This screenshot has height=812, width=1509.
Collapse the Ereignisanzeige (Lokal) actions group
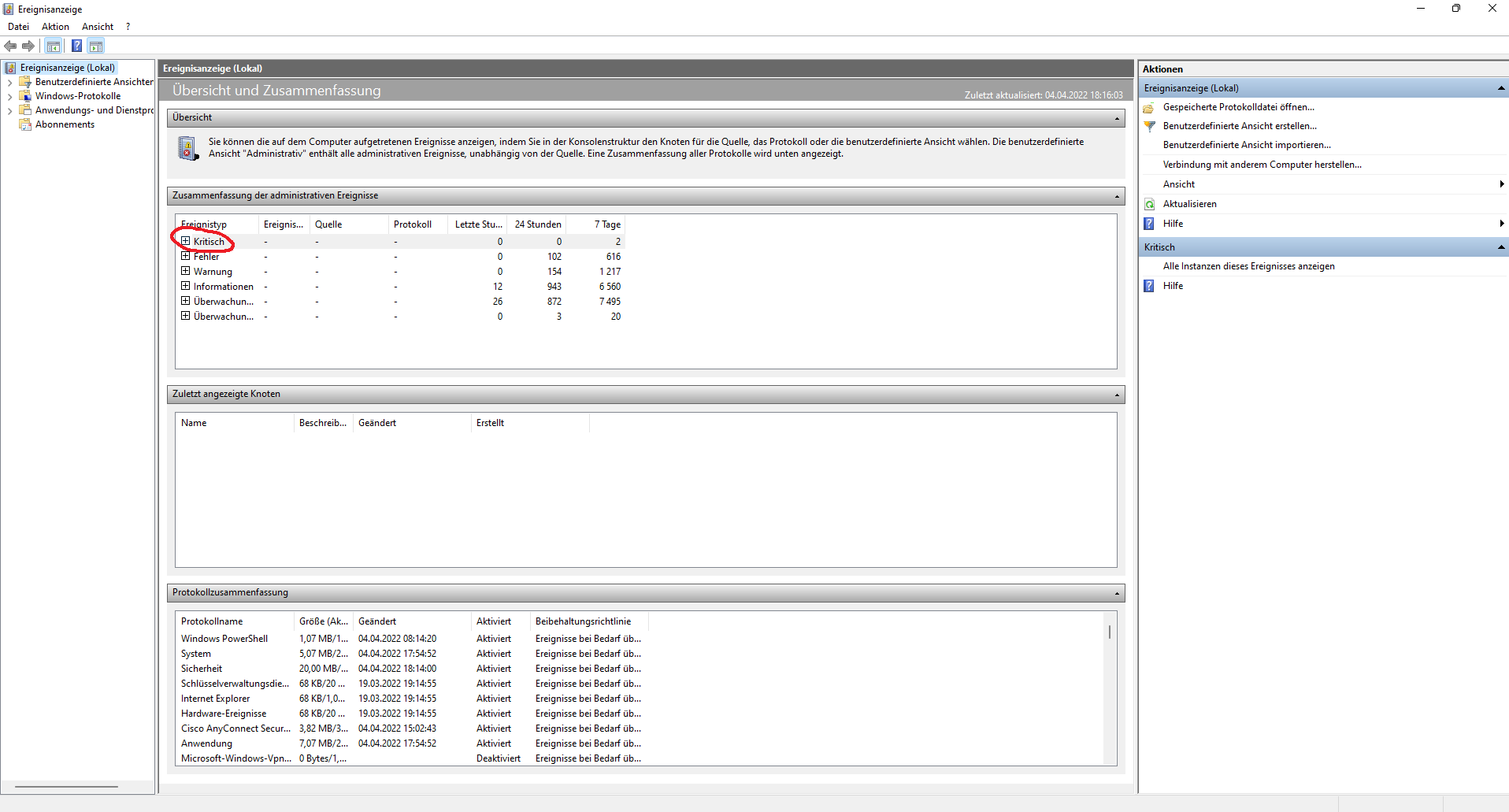[1501, 88]
